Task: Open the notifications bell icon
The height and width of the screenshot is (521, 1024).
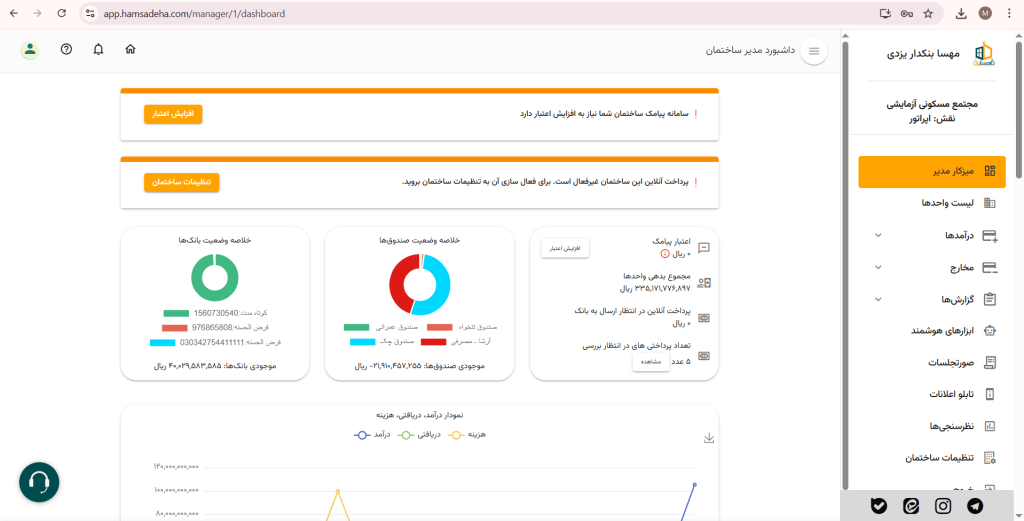Action: click(98, 49)
